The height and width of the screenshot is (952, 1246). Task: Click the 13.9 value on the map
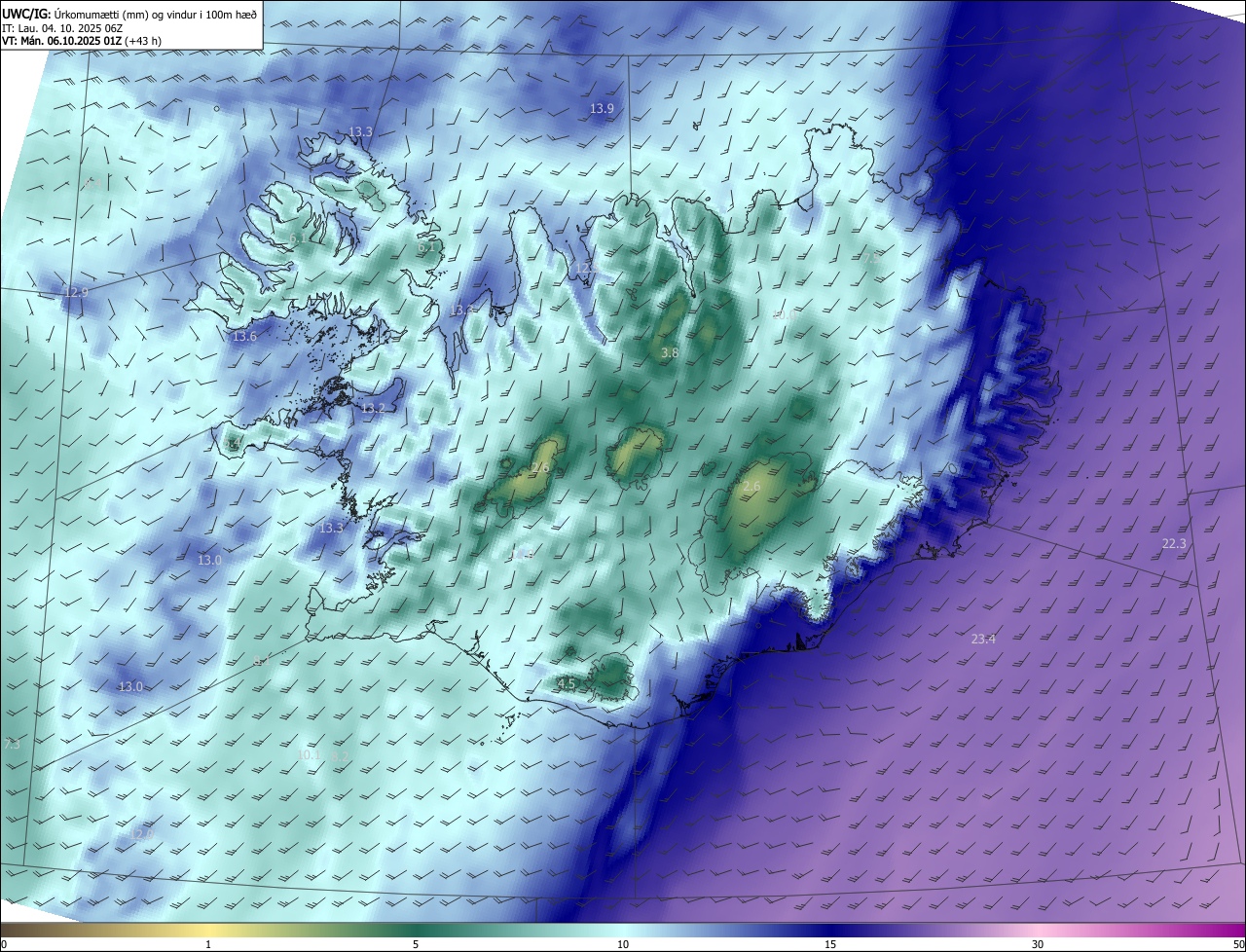(602, 108)
